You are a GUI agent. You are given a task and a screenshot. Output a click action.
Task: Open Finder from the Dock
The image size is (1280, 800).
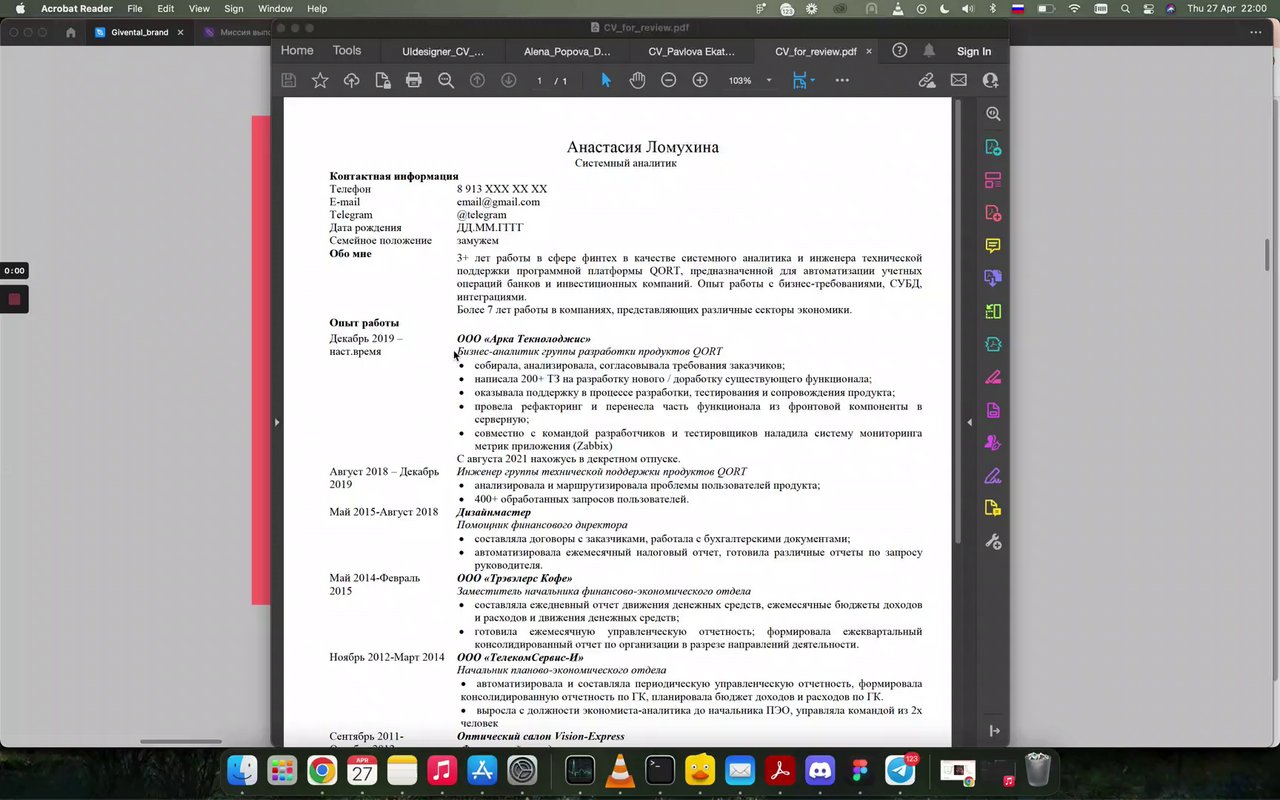pyautogui.click(x=242, y=770)
